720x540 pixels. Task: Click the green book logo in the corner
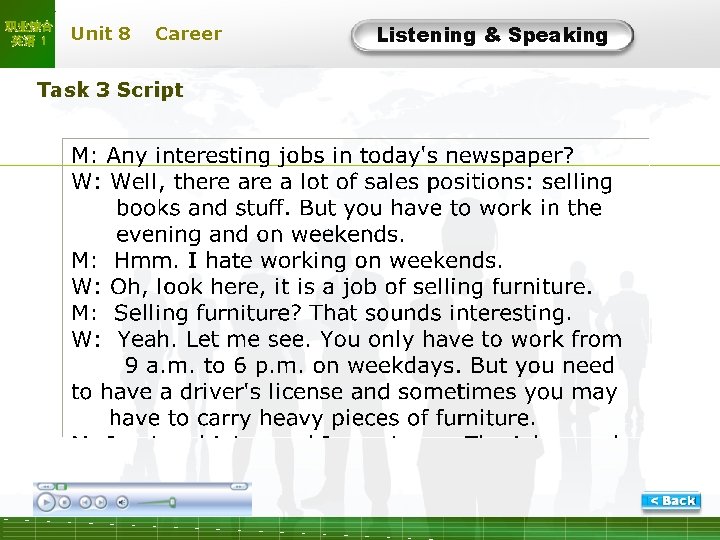pyautogui.click(x=27, y=34)
